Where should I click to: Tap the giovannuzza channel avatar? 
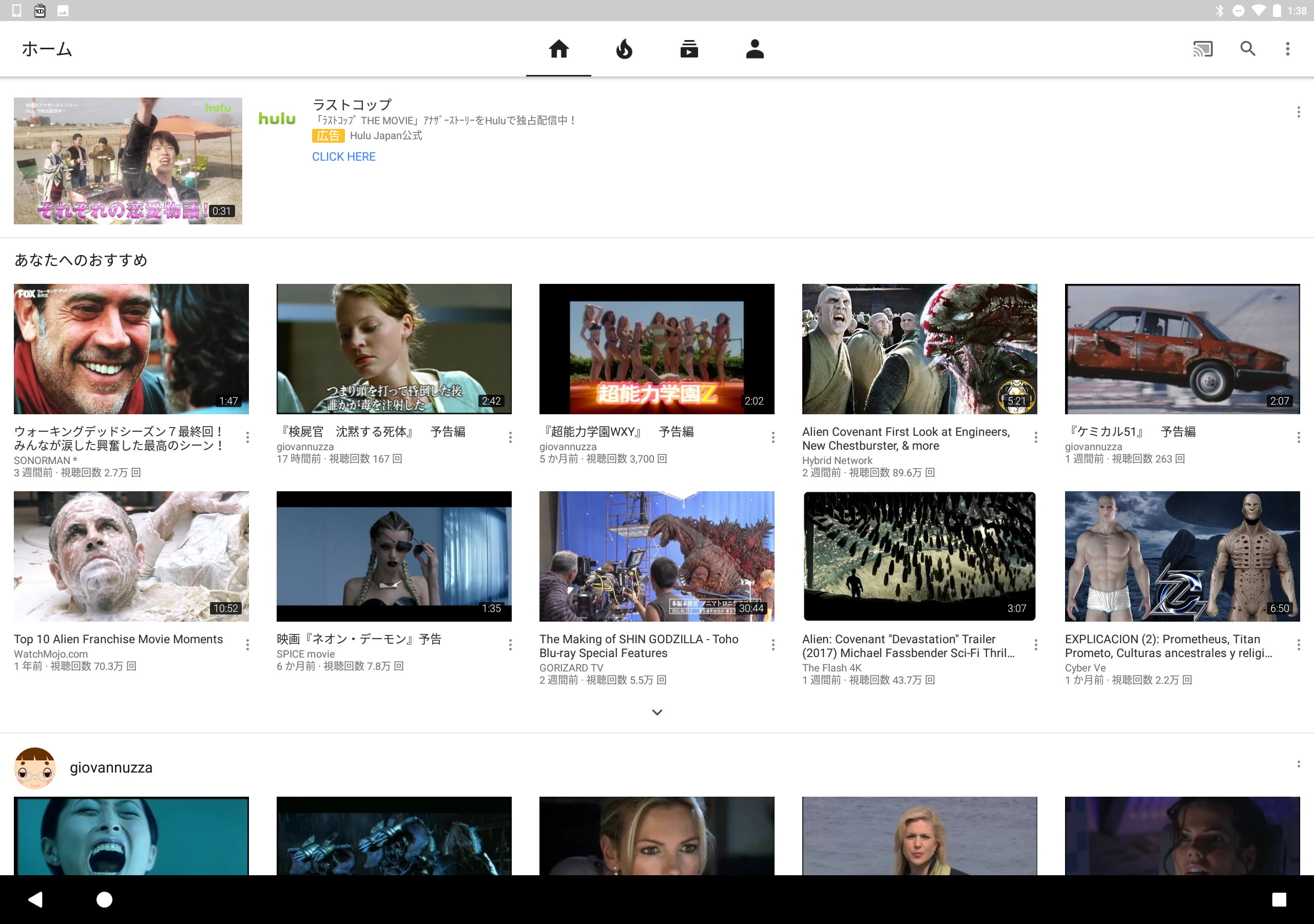35,768
